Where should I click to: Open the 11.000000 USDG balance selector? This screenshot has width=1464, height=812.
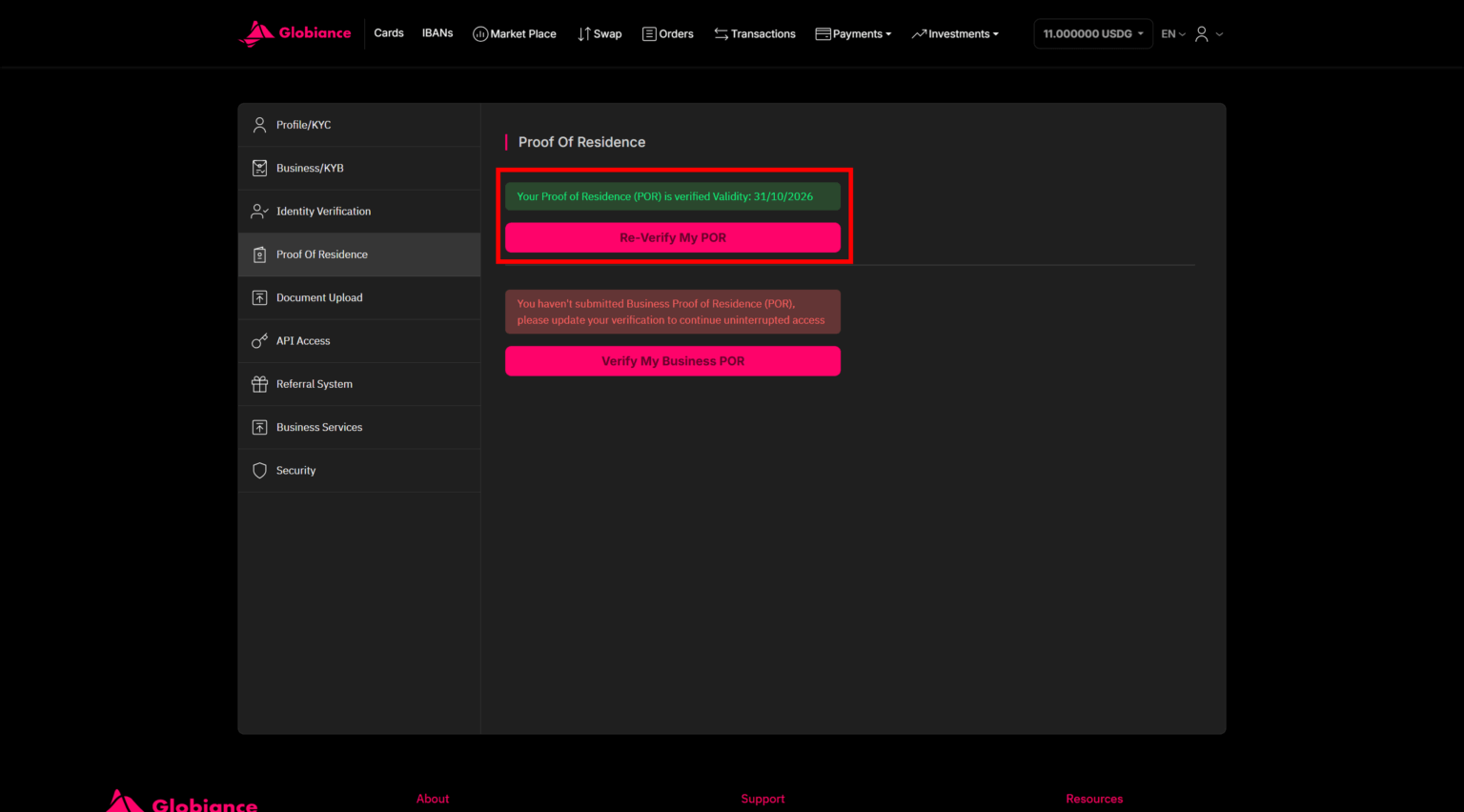(1092, 34)
